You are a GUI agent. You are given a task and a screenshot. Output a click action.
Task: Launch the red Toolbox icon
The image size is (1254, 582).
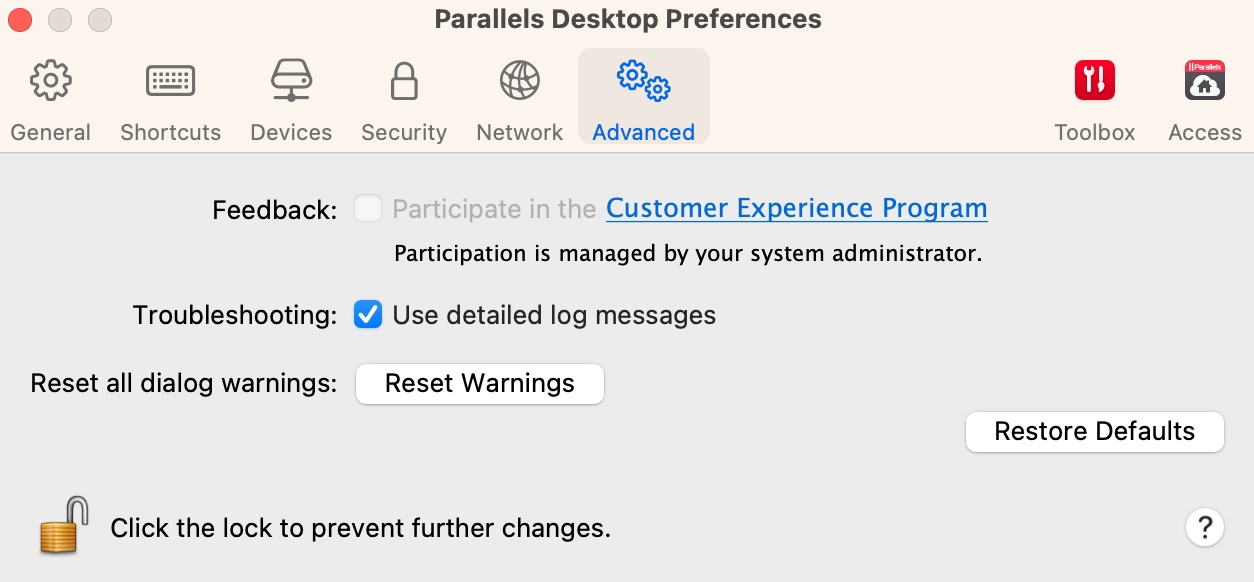point(1095,80)
